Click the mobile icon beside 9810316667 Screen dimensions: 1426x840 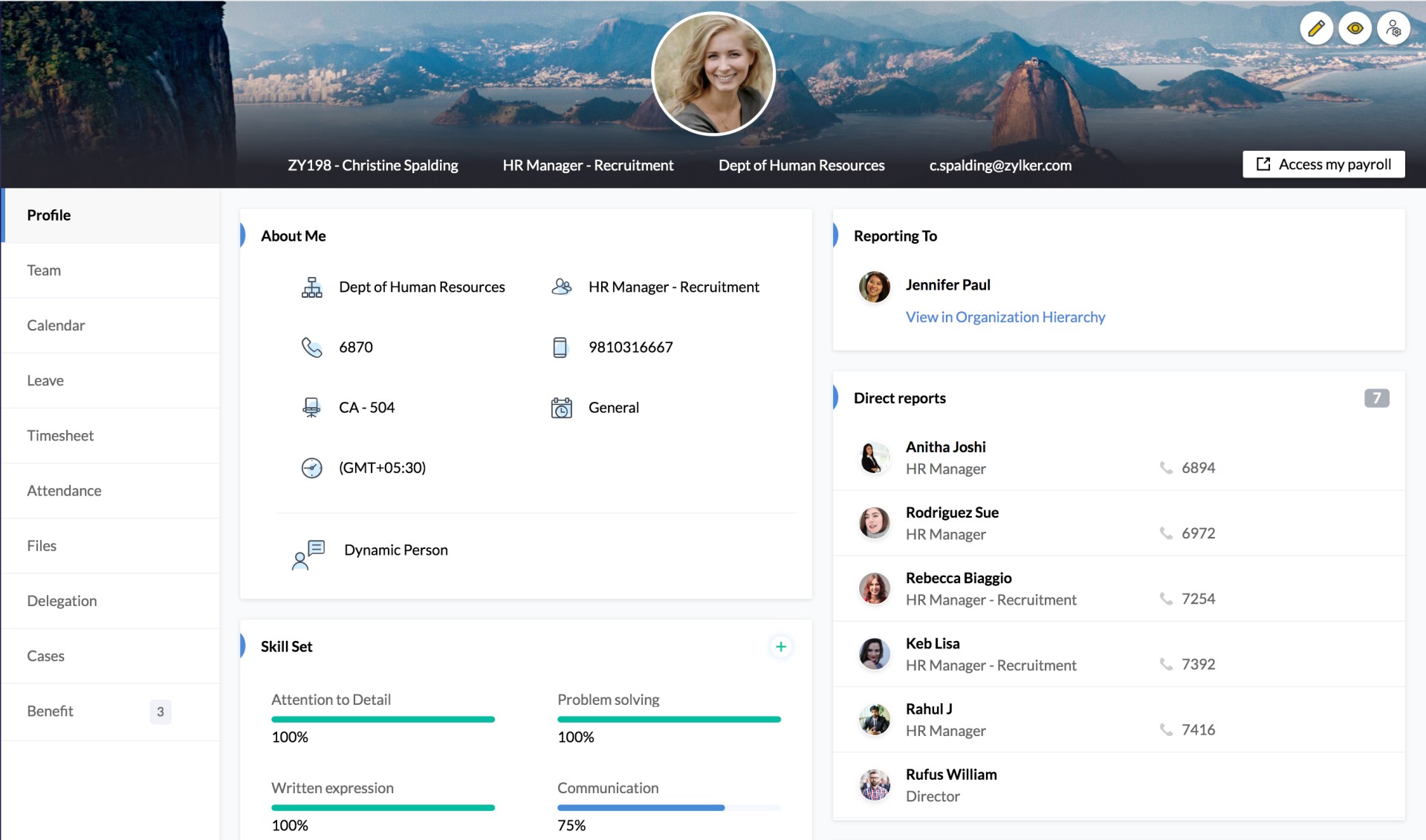(x=560, y=348)
